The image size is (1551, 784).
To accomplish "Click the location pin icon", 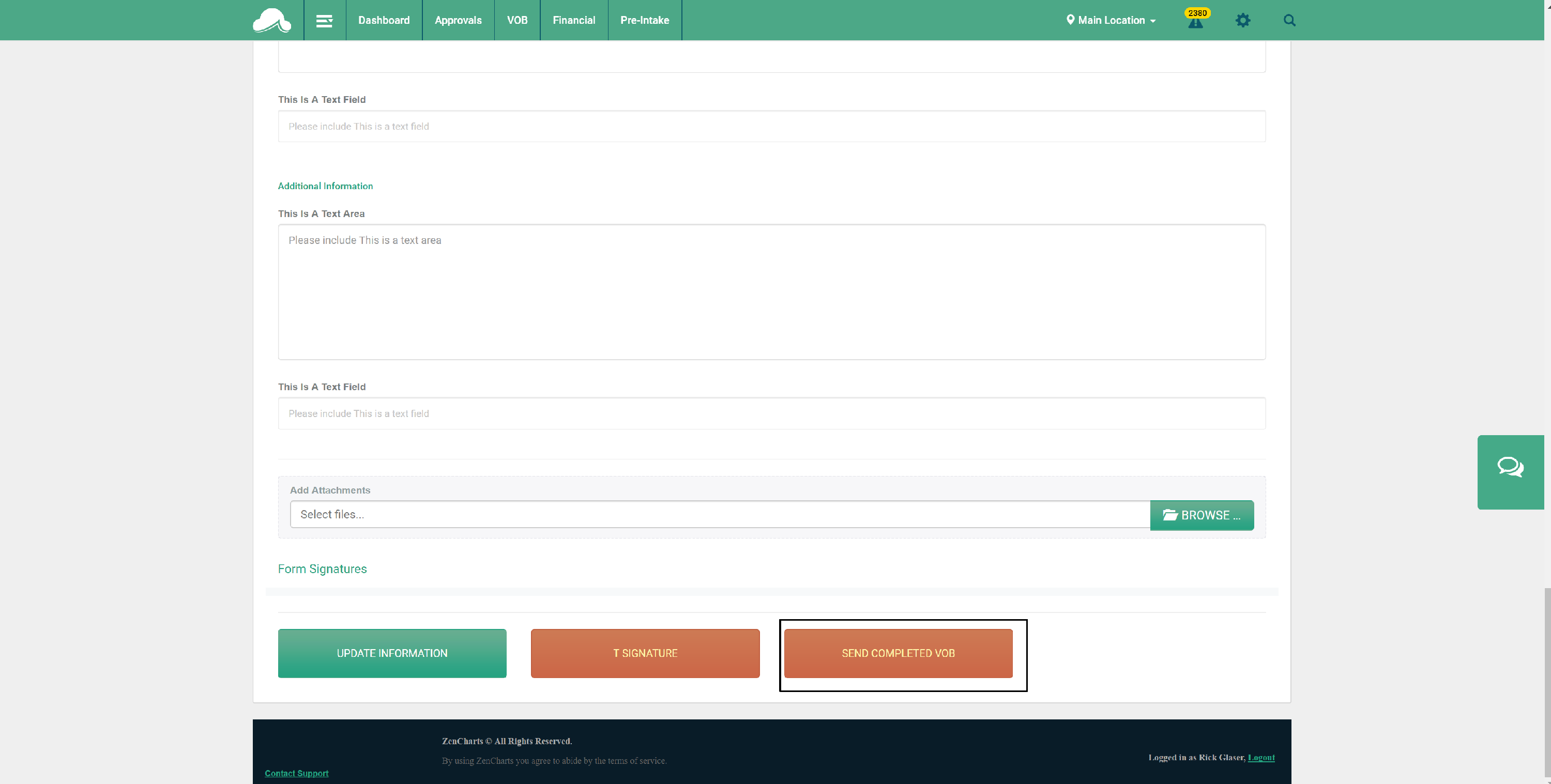I will [1070, 20].
